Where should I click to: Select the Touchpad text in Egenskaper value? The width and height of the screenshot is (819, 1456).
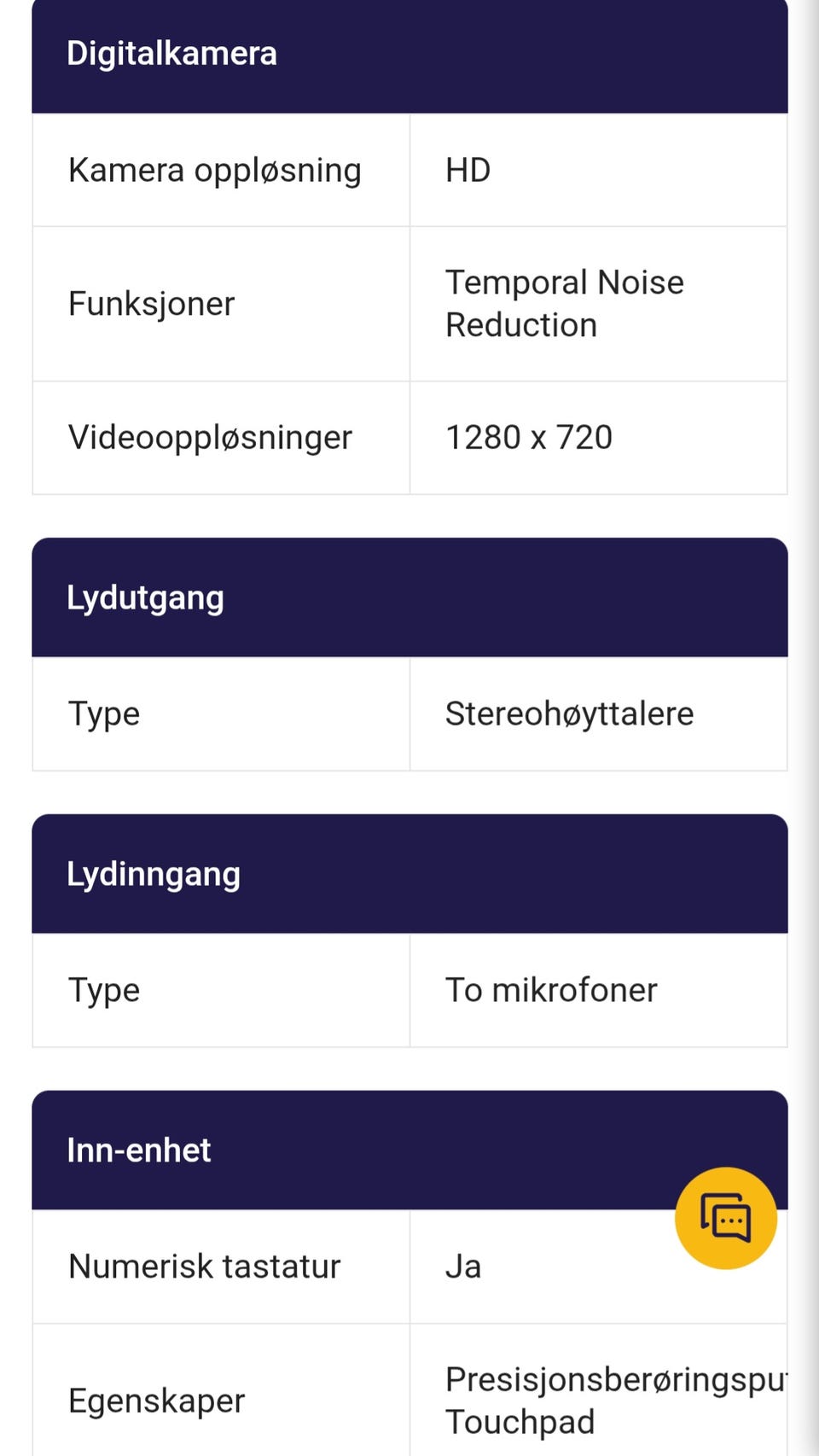point(520,1422)
